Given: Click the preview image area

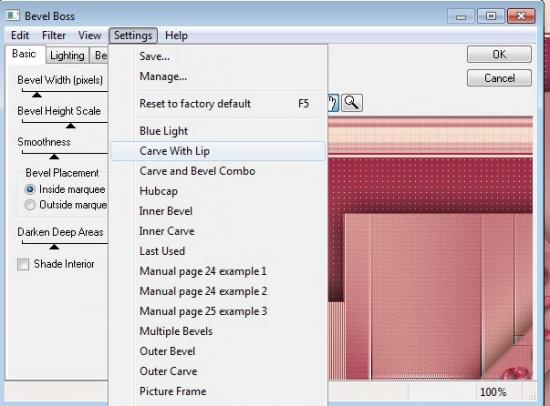Looking at the screenshot, I should tap(430, 248).
